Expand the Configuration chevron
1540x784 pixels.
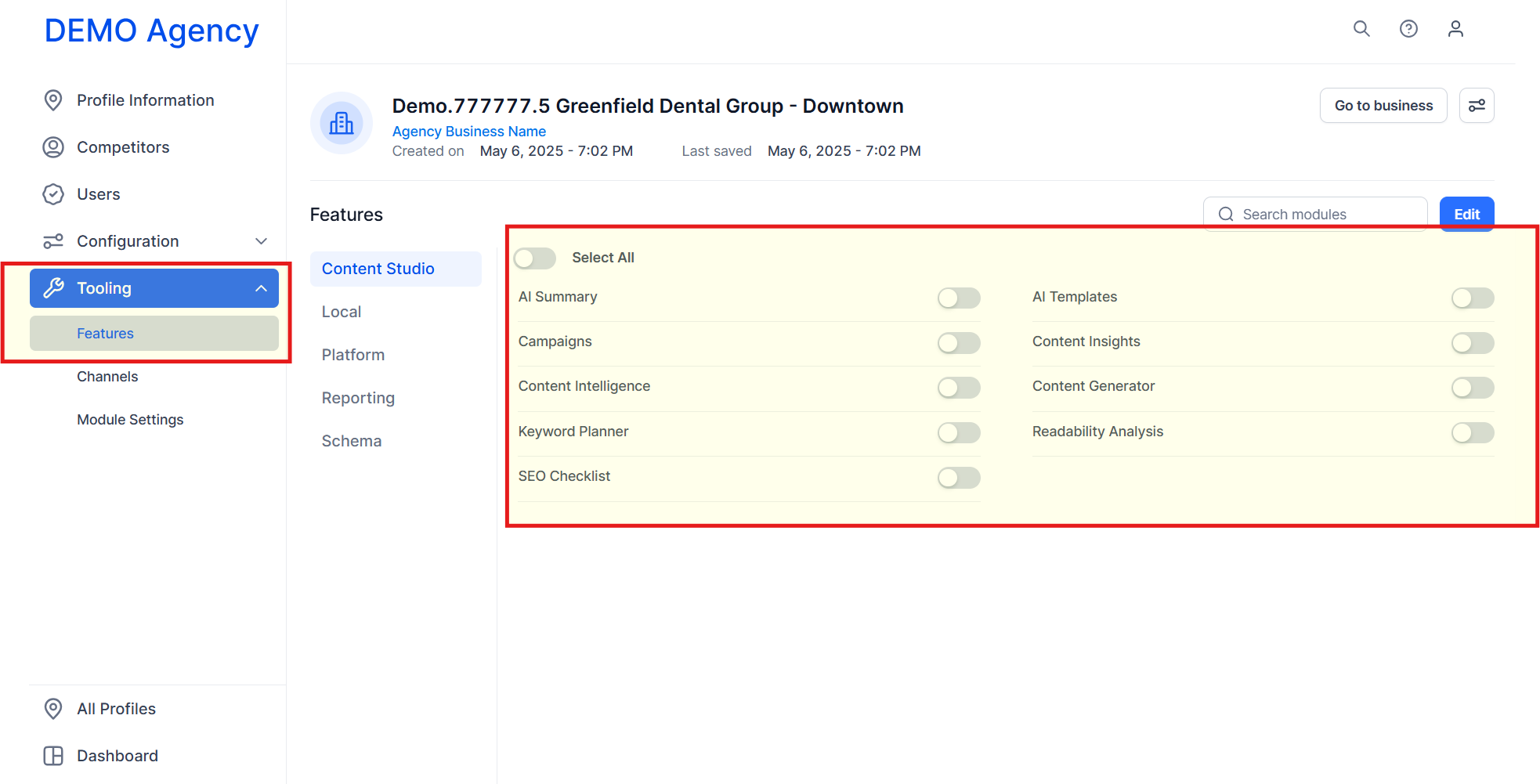[262, 241]
